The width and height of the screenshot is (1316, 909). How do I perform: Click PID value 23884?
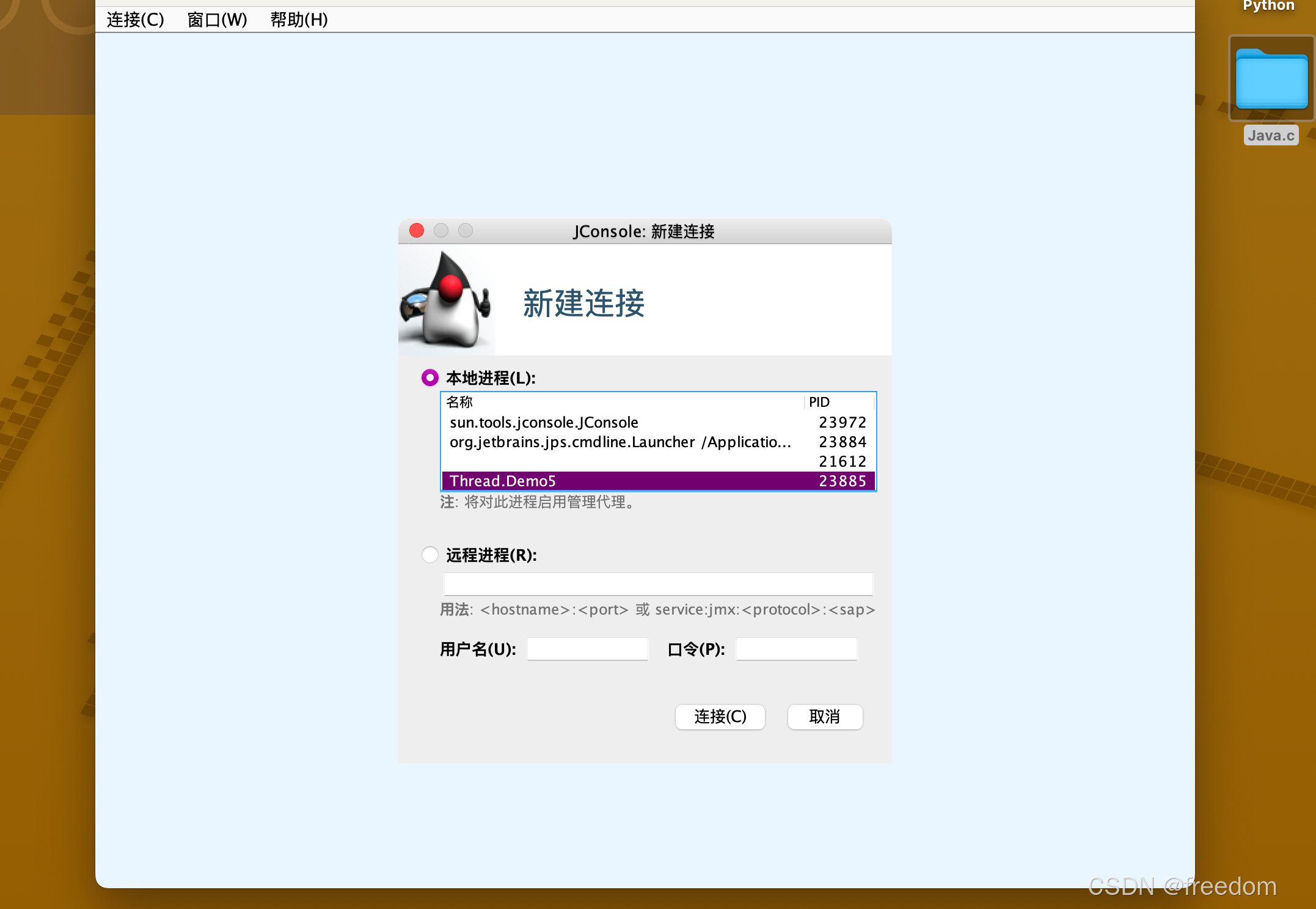pyautogui.click(x=843, y=442)
